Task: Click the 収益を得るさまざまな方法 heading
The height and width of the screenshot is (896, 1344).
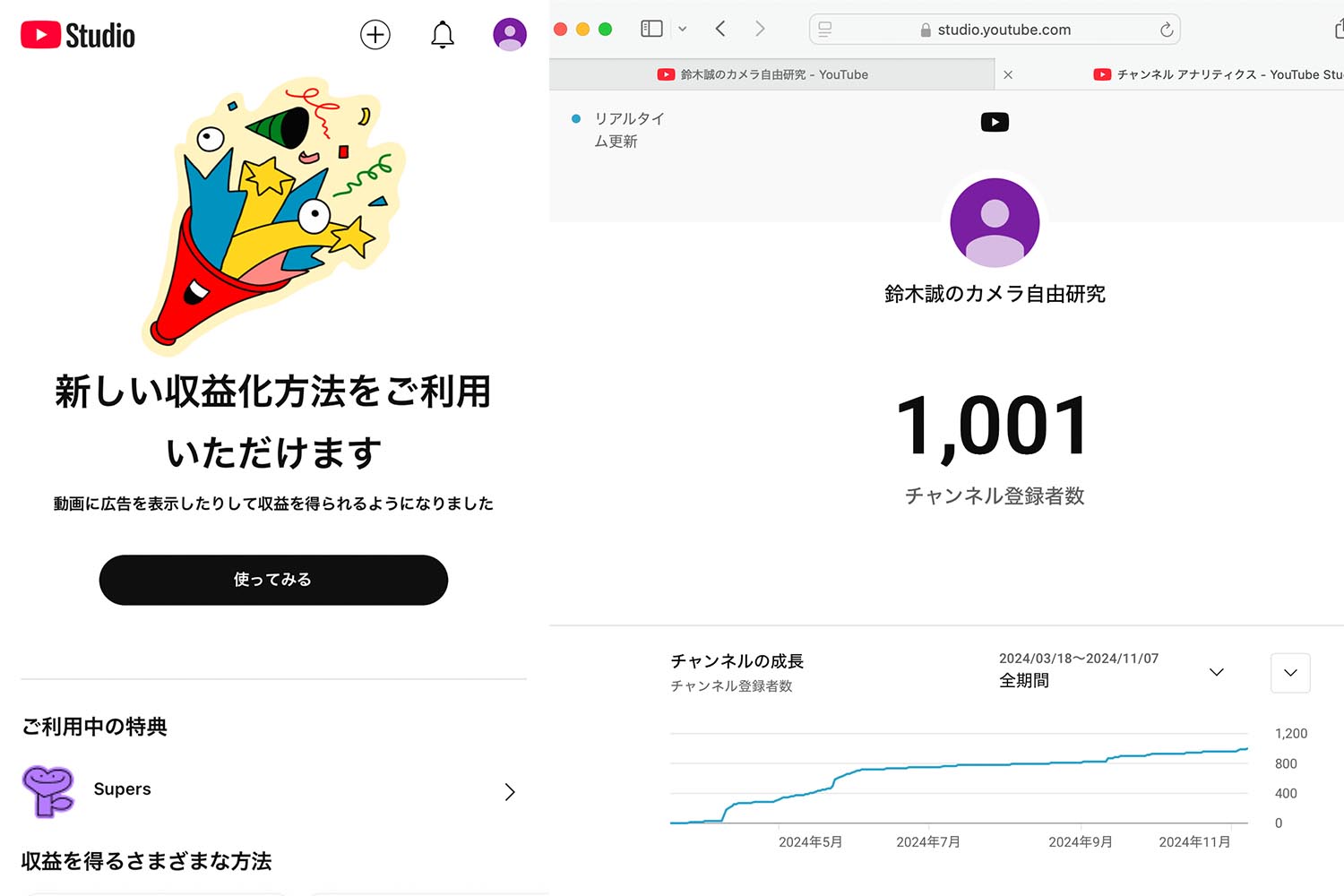Action: coord(146,861)
